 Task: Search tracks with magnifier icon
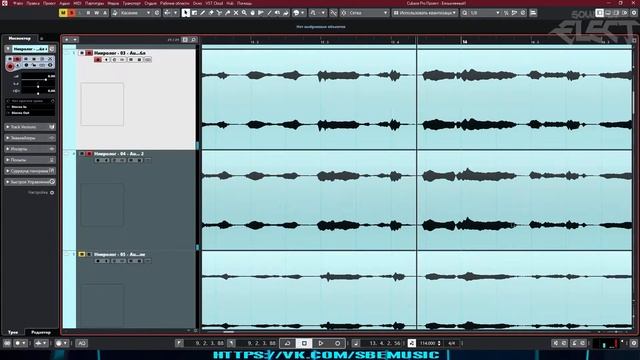194,40
